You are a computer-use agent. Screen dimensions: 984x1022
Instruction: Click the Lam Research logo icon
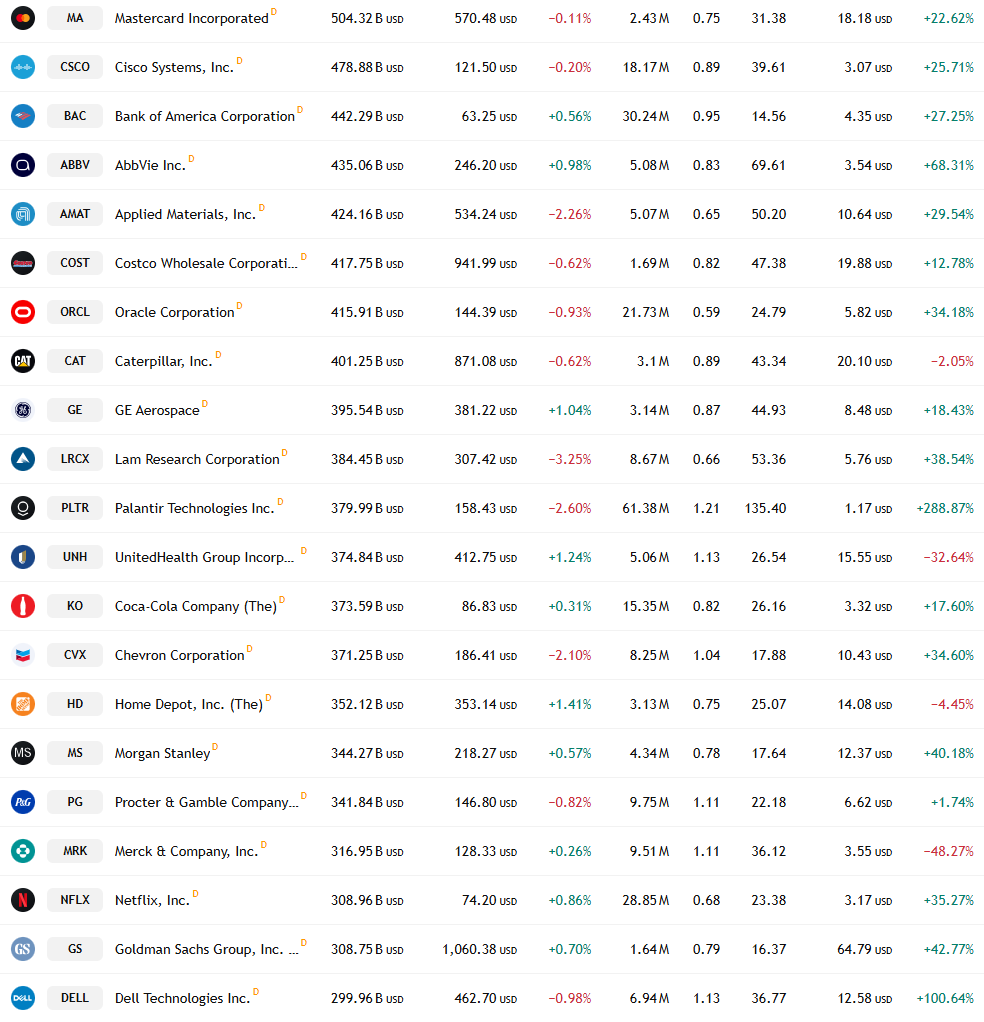pos(23,459)
